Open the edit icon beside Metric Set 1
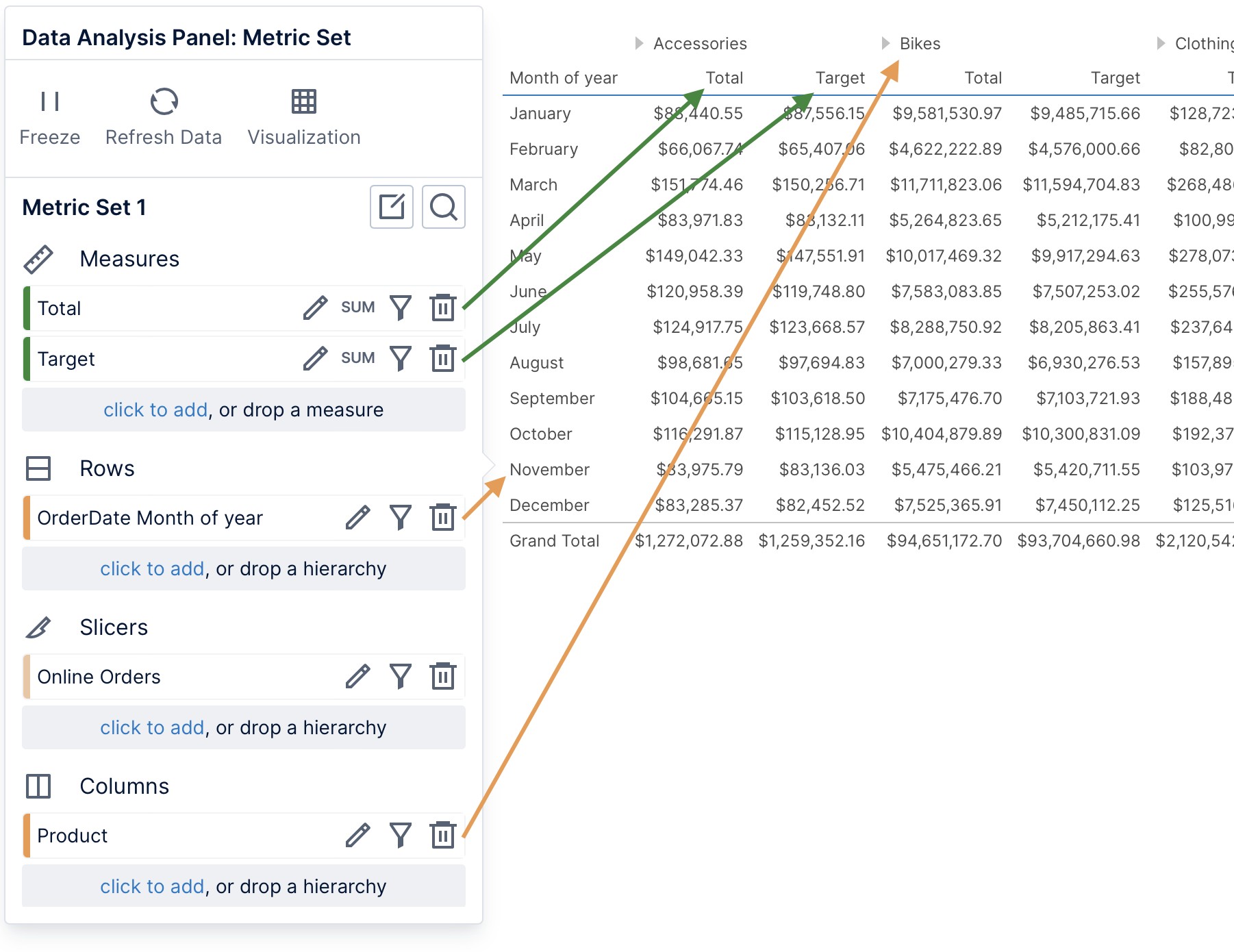Image resolution: width=1234 pixels, height=952 pixels. tap(392, 207)
